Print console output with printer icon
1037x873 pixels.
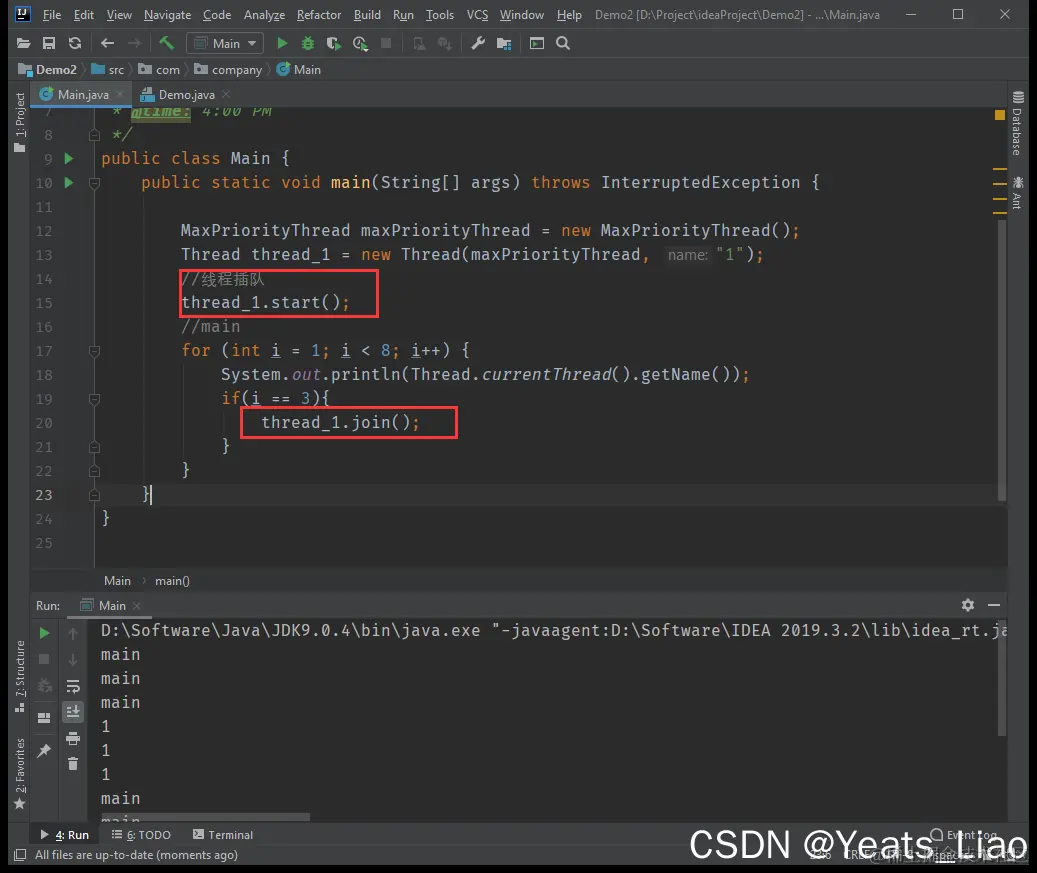[73, 738]
